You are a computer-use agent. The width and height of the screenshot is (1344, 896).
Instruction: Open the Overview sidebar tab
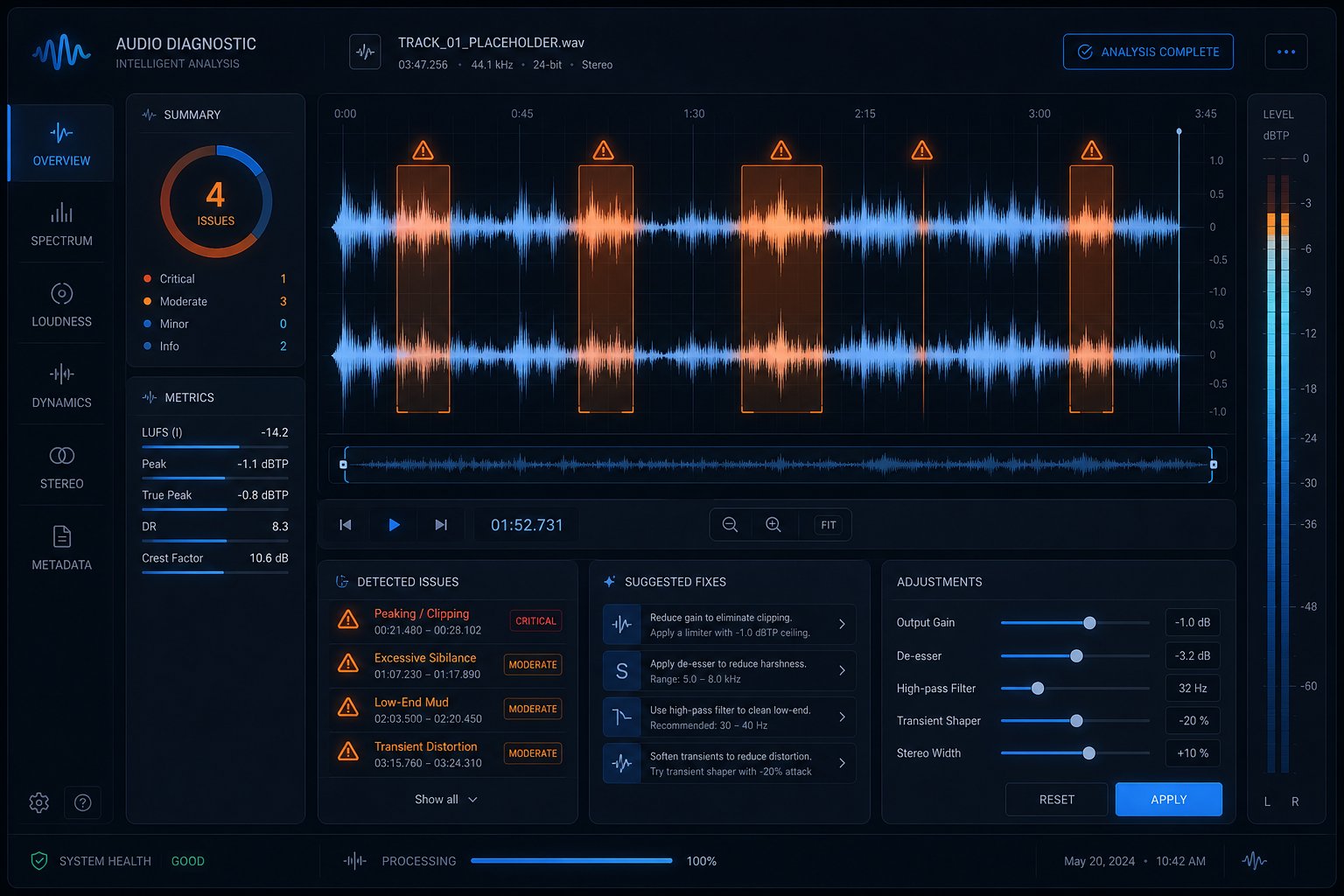click(61, 143)
